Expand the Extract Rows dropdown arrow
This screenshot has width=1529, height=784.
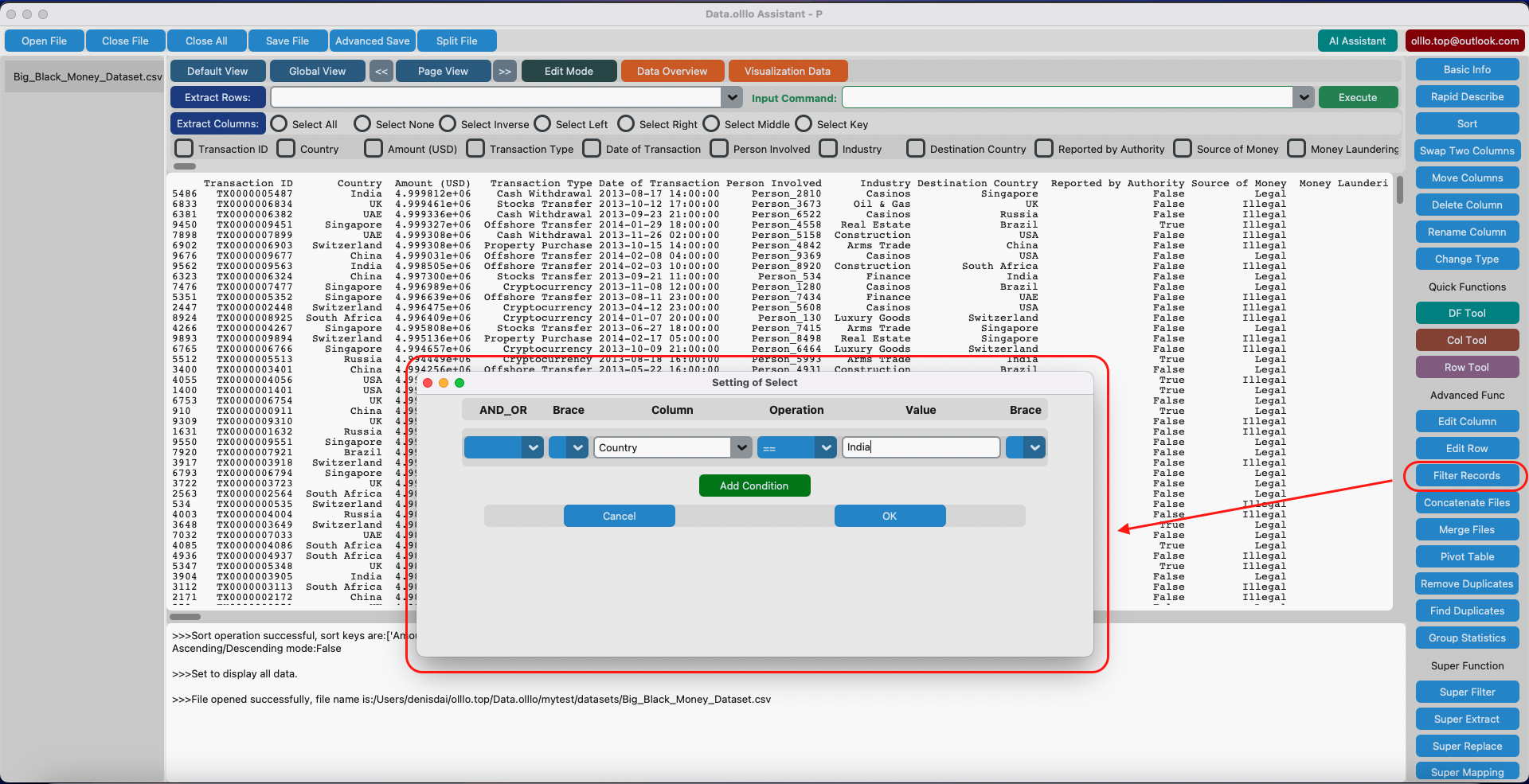pos(732,97)
